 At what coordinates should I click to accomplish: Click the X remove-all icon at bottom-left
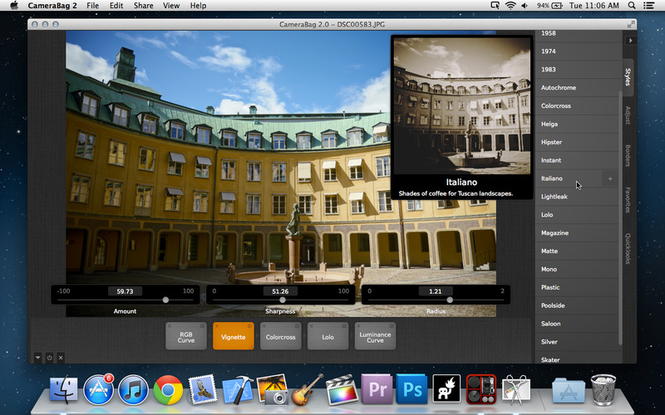click(x=61, y=357)
